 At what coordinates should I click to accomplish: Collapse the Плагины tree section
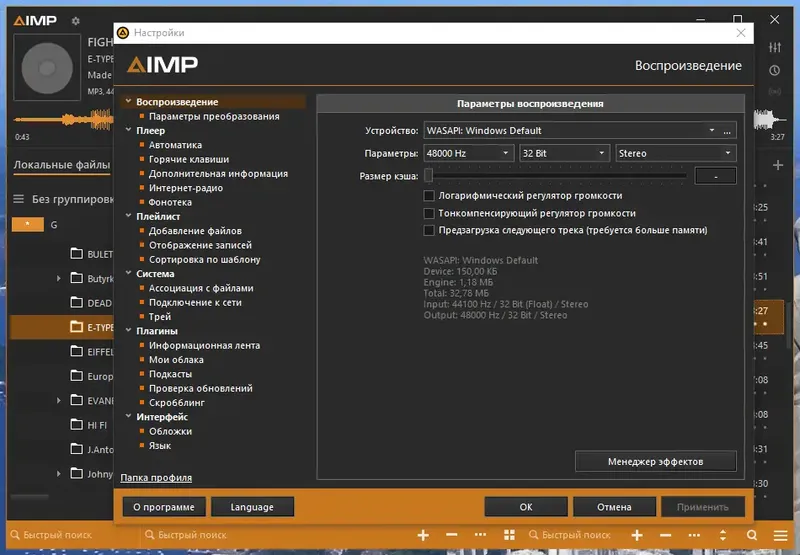129,330
